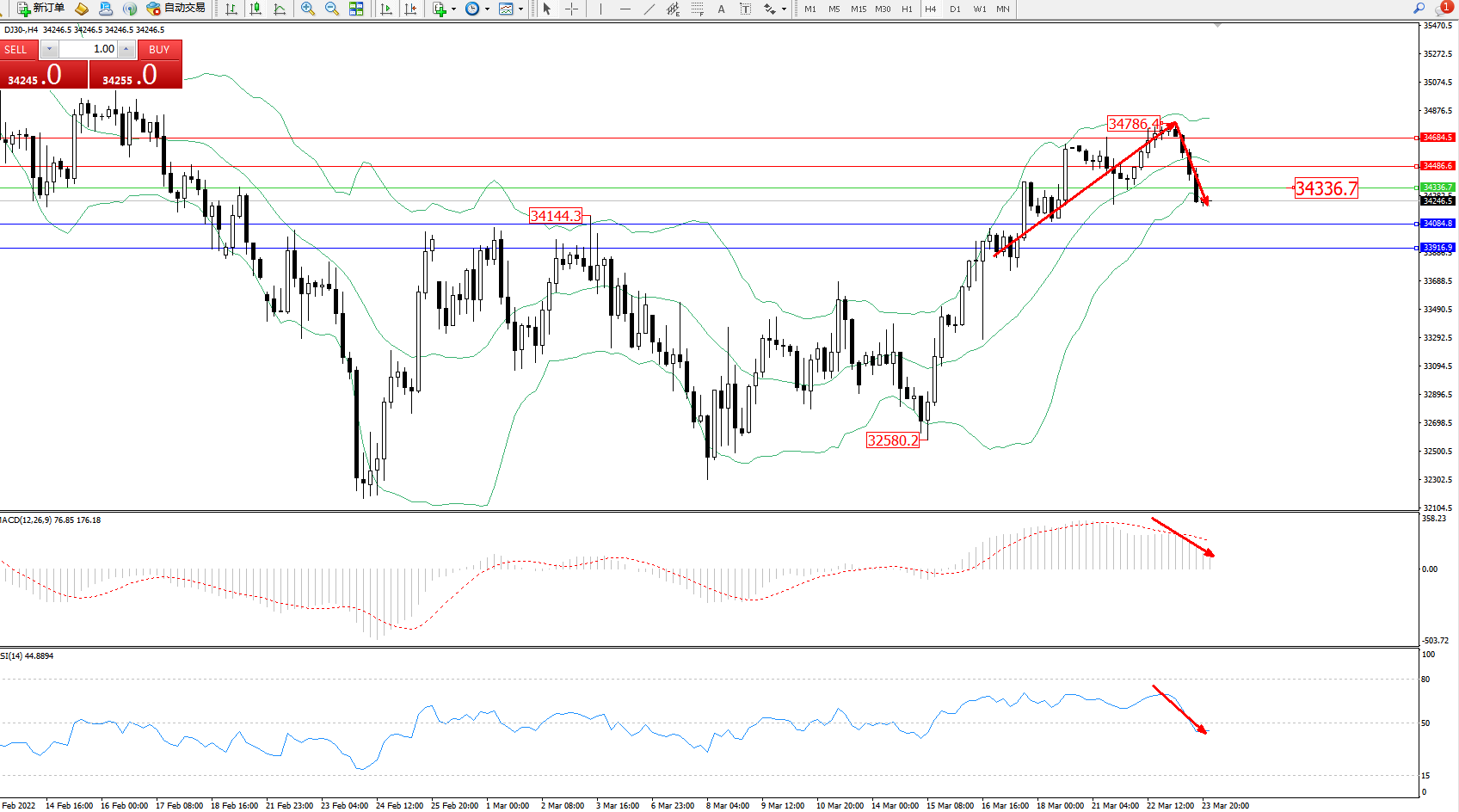Image resolution: width=1459 pixels, height=812 pixels.
Task: Toggle chart auto scroll
Action: (386, 9)
